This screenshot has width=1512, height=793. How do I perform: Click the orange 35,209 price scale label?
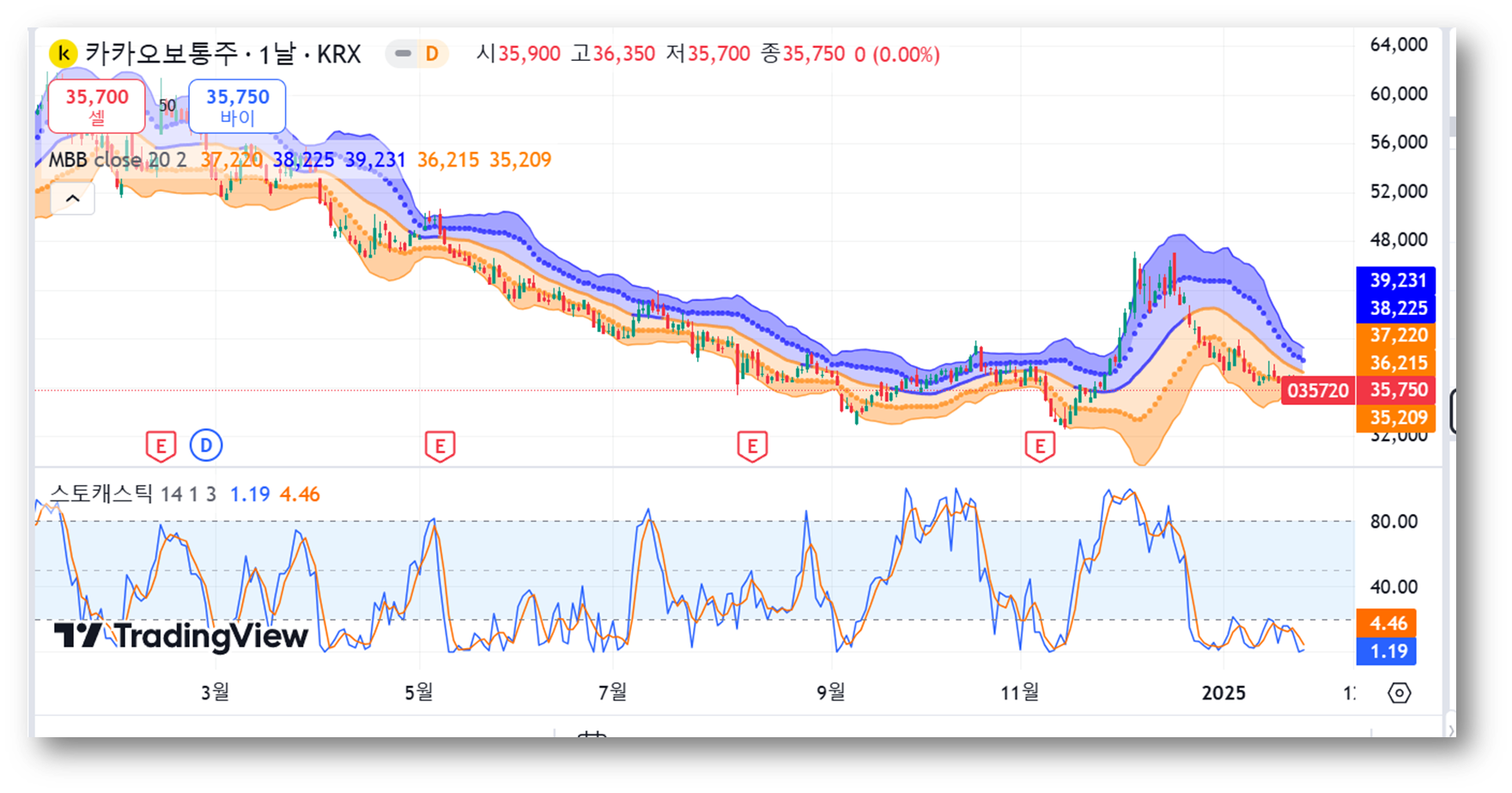click(x=1397, y=418)
